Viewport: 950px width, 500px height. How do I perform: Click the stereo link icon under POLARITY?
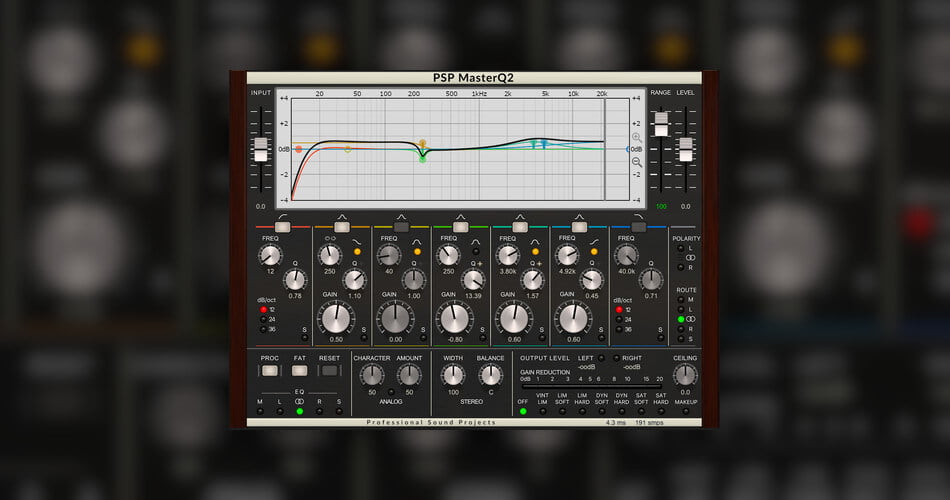[690, 257]
